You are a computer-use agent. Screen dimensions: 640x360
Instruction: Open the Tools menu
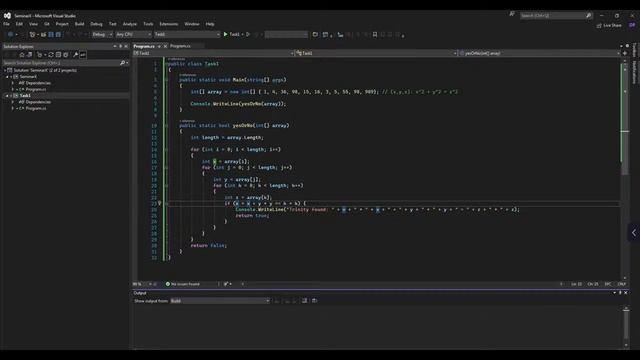(x=148, y=24)
